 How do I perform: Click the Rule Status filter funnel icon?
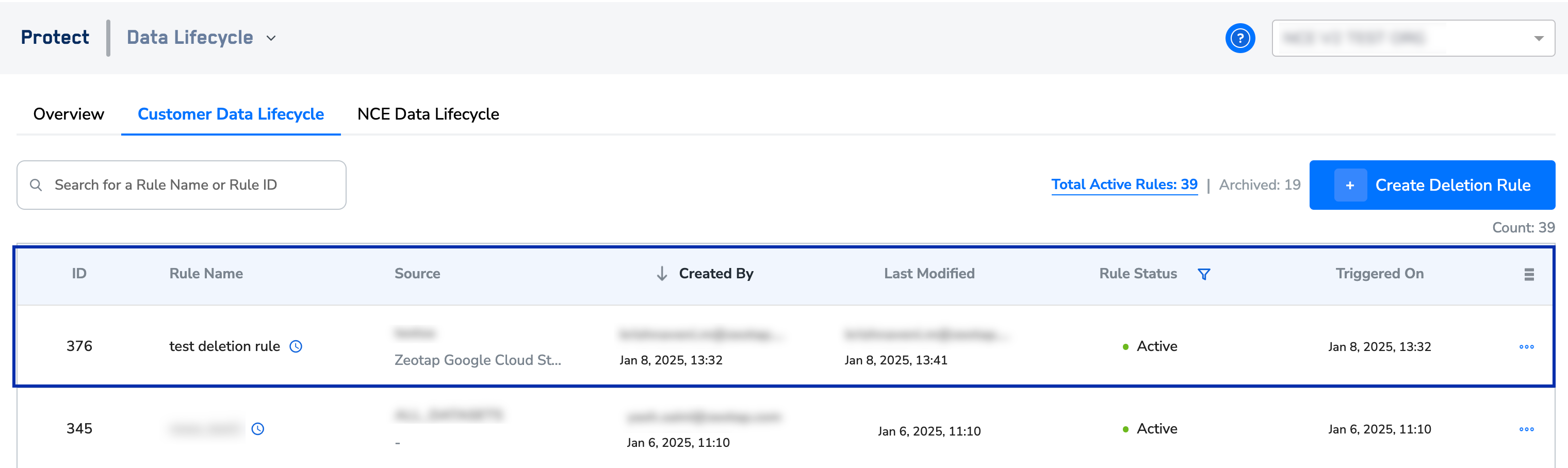(1203, 275)
